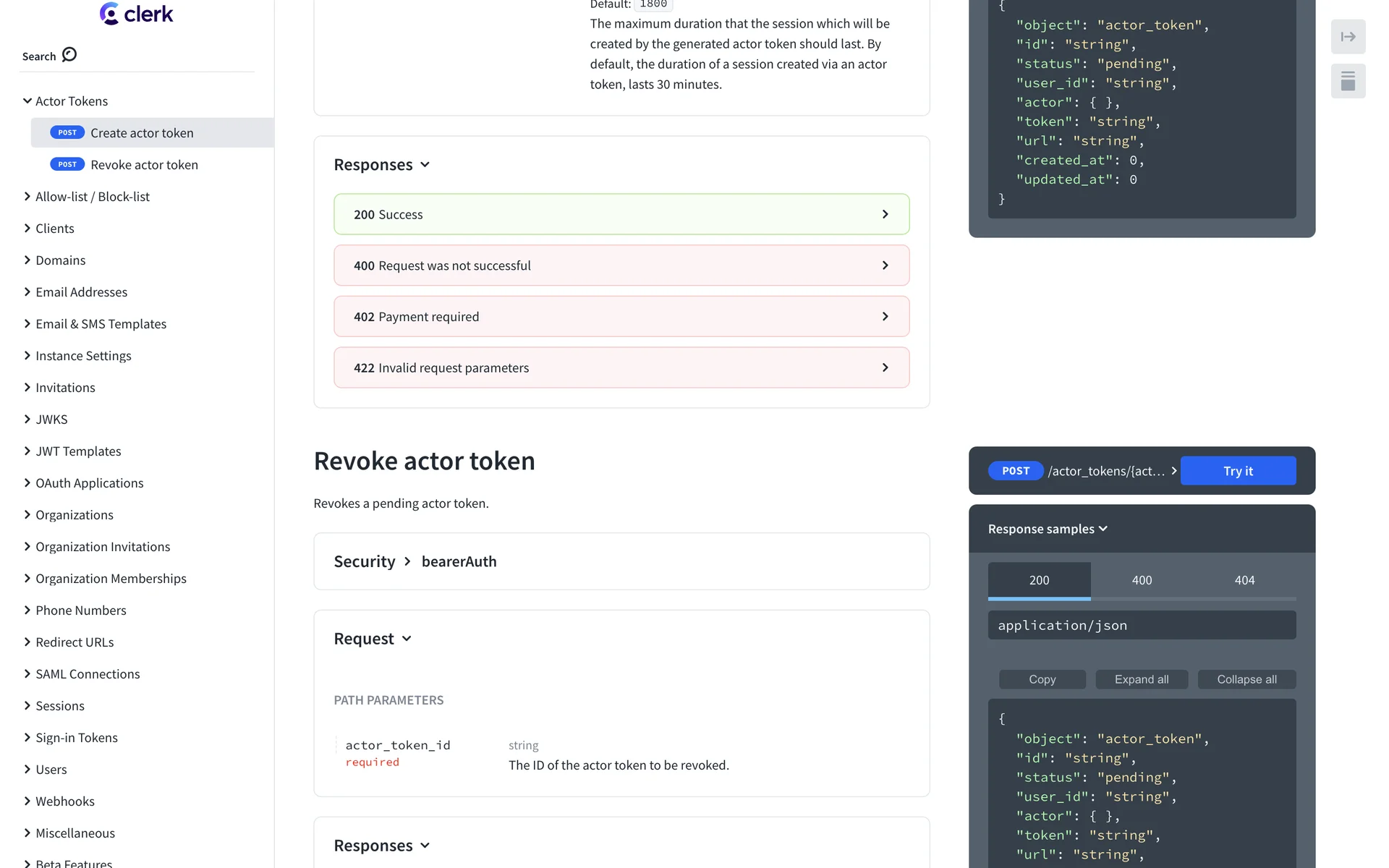Open the 422 Invalid request parameters response

[x=621, y=367]
